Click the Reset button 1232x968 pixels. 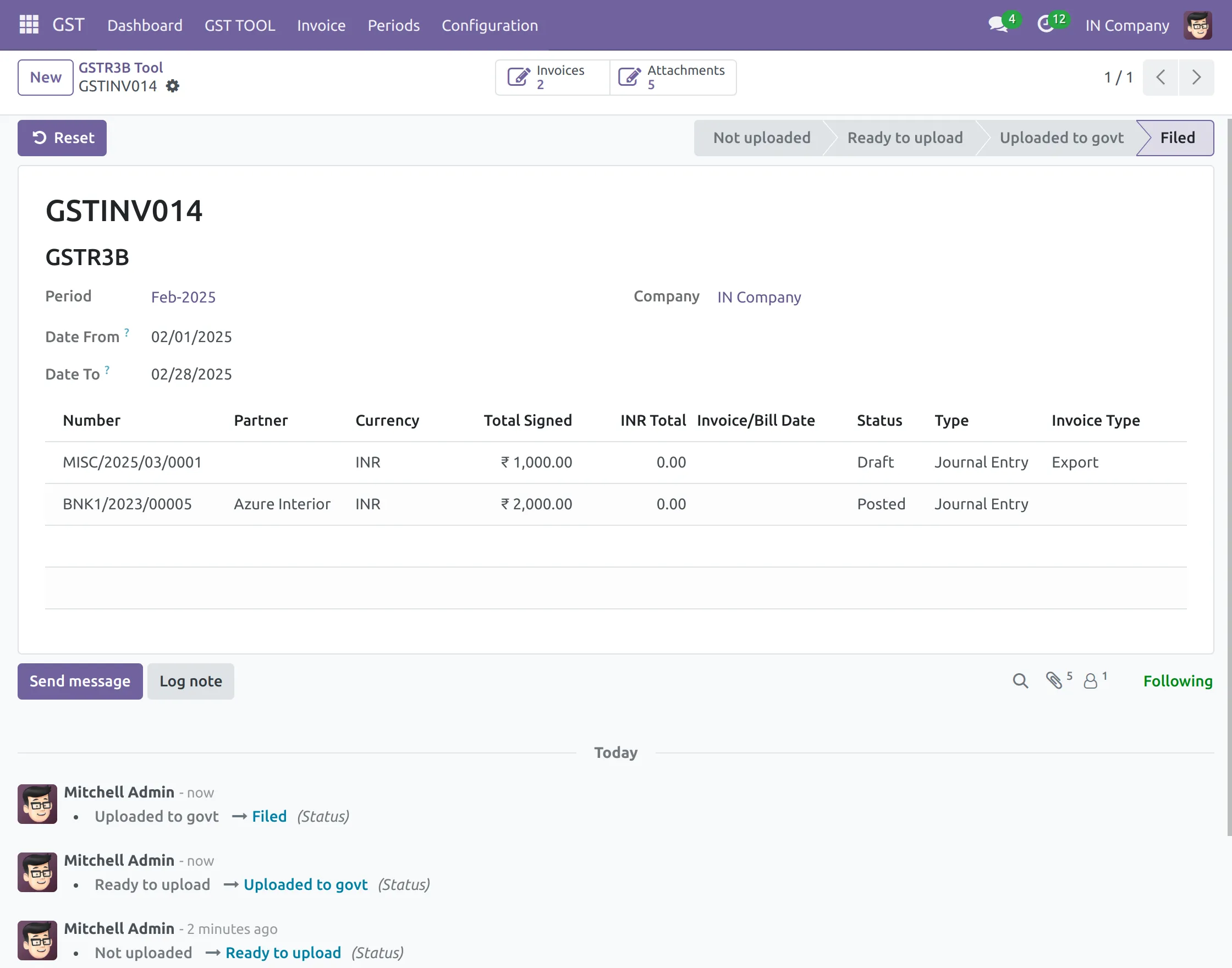62,137
